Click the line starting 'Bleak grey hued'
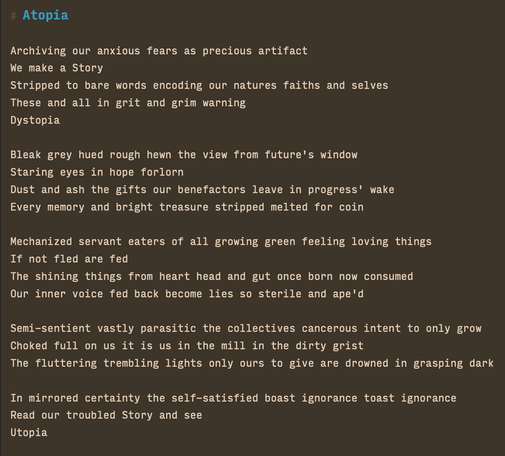This screenshot has height=456, width=505. (184, 155)
